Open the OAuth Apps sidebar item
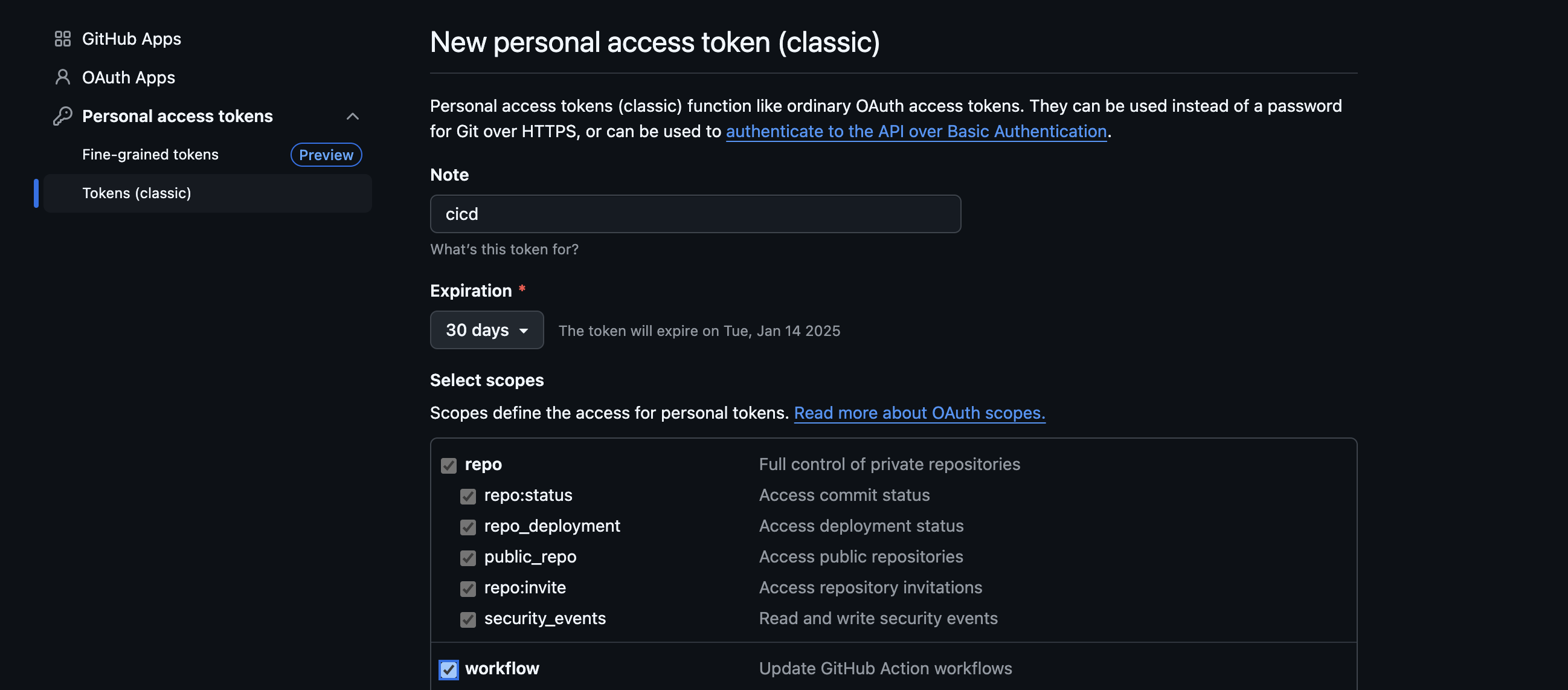The image size is (1568, 690). [129, 77]
